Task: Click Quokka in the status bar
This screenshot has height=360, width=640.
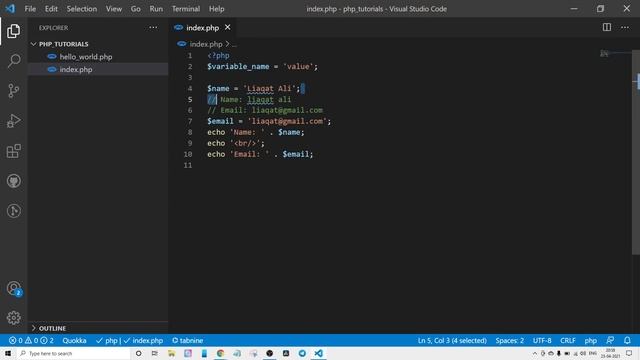Action: tap(74, 340)
